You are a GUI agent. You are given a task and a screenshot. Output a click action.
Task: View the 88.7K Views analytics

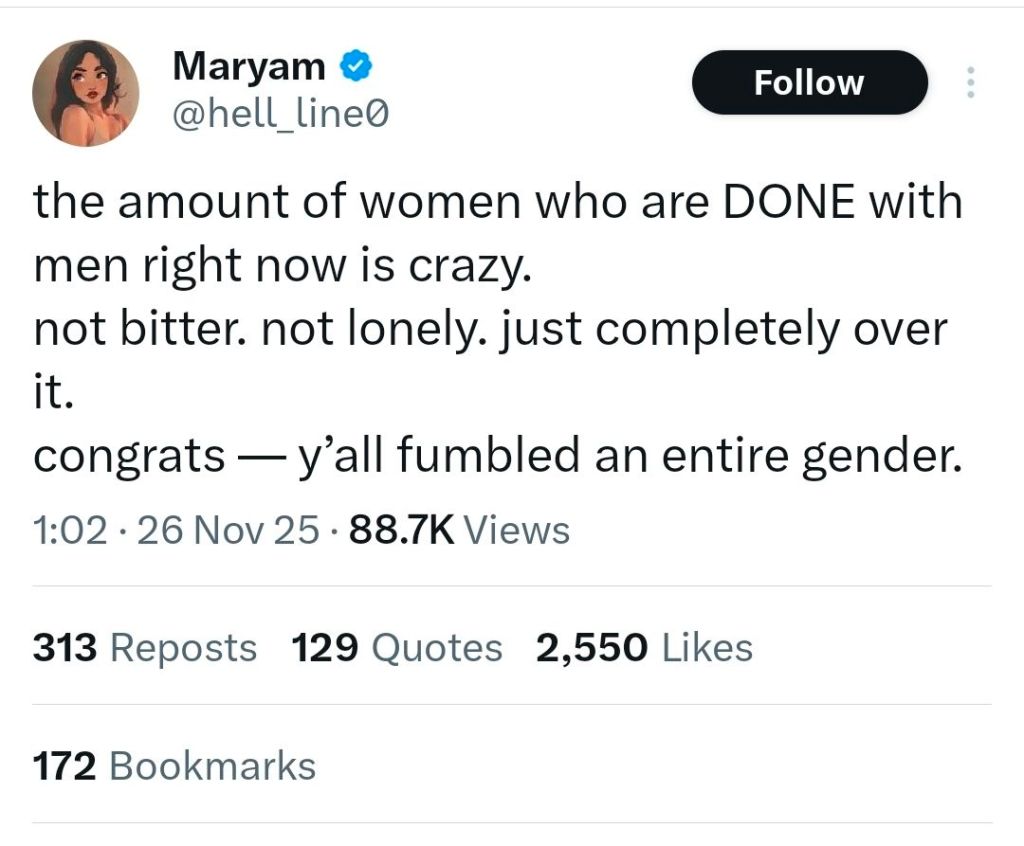[459, 530]
